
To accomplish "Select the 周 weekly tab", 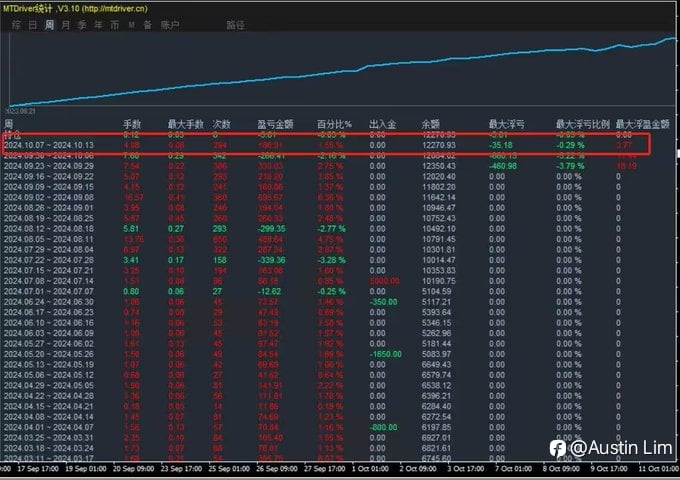I will click(x=49, y=25).
